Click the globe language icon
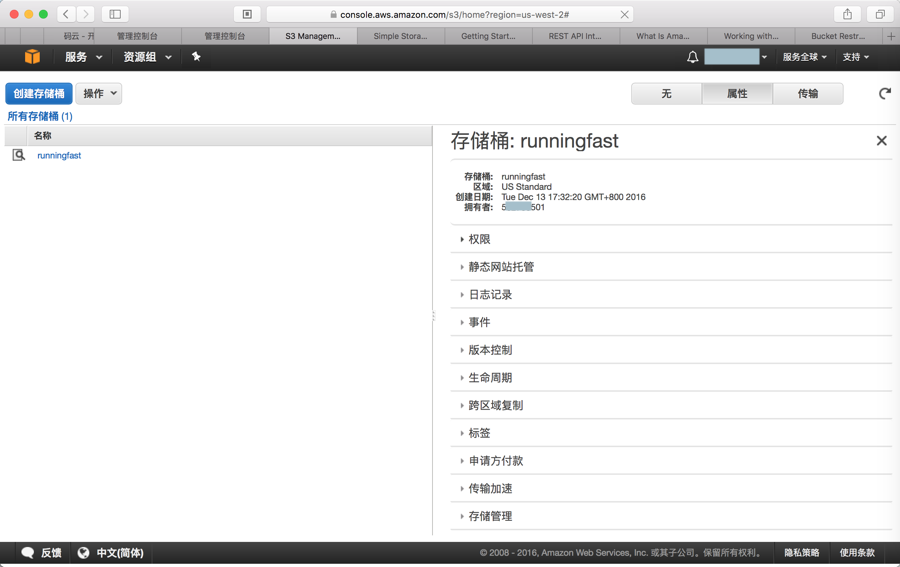This screenshot has width=900, height=567. (x=83, y=553)
